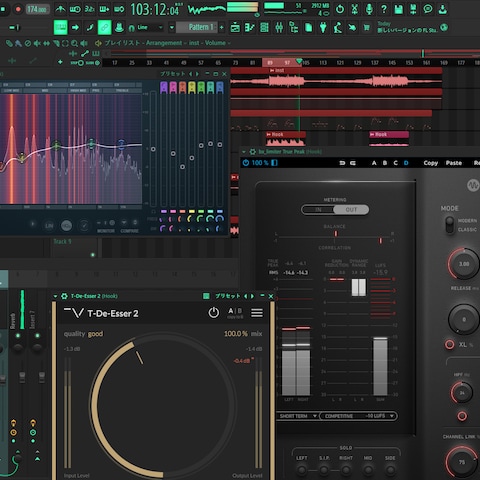Toggle the LIN phase mode button in EQ

[x=49, y=226]
